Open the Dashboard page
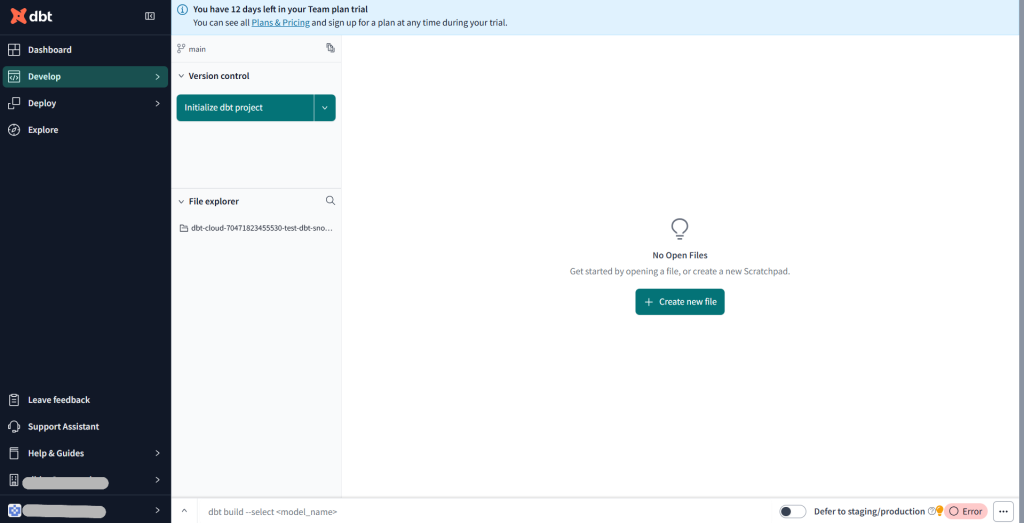 click(85, 50)
